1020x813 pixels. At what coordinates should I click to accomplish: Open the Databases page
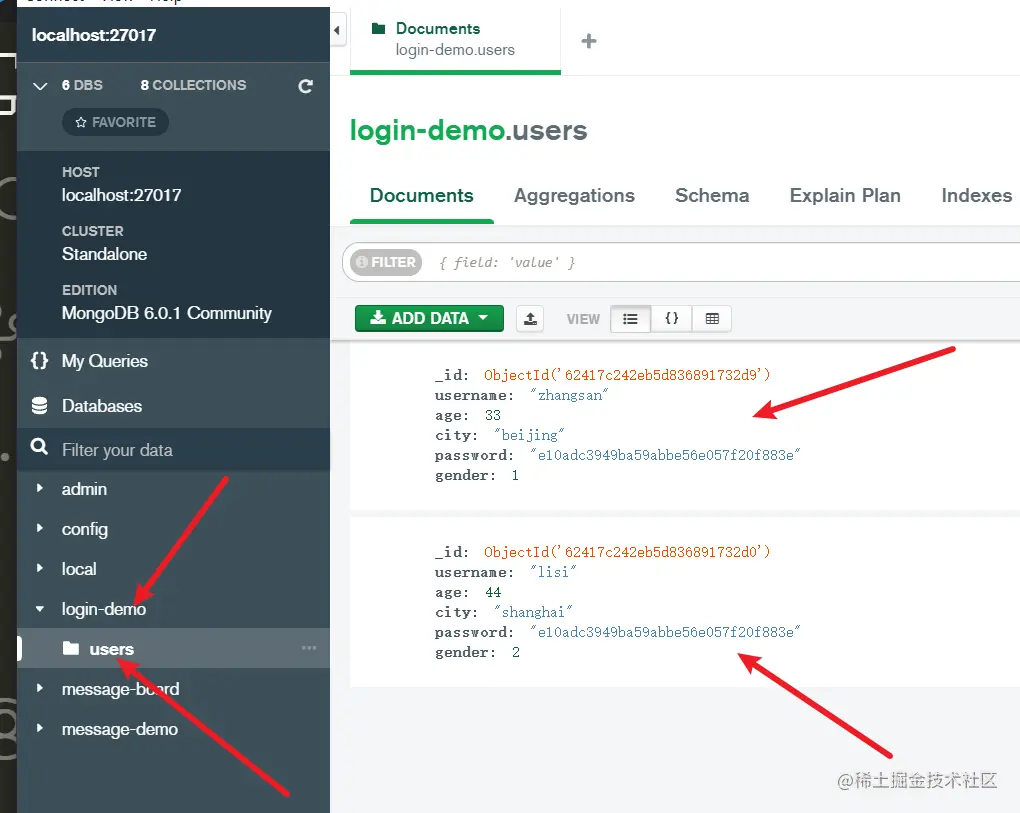[x=101, y=406]
